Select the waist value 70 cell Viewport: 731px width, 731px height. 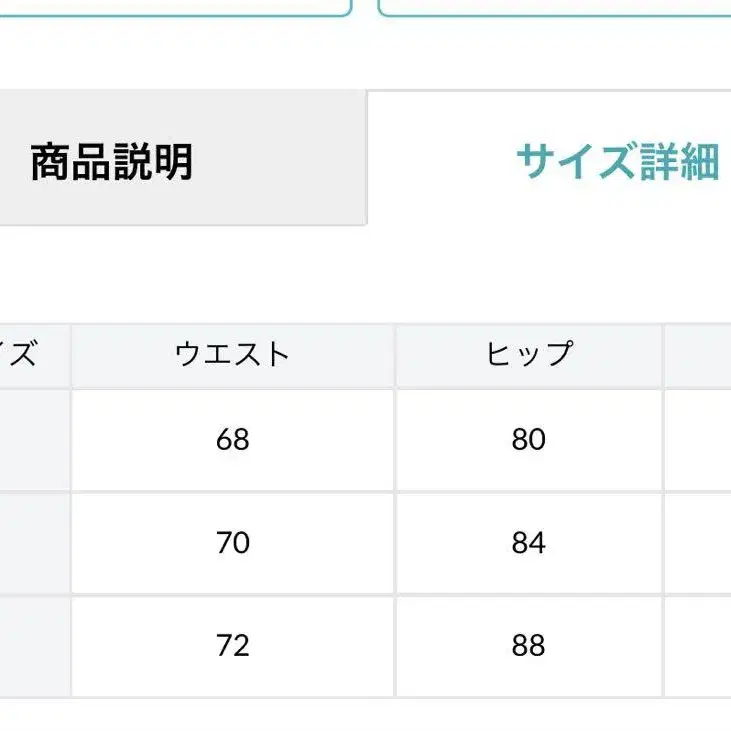coord(232,543)
